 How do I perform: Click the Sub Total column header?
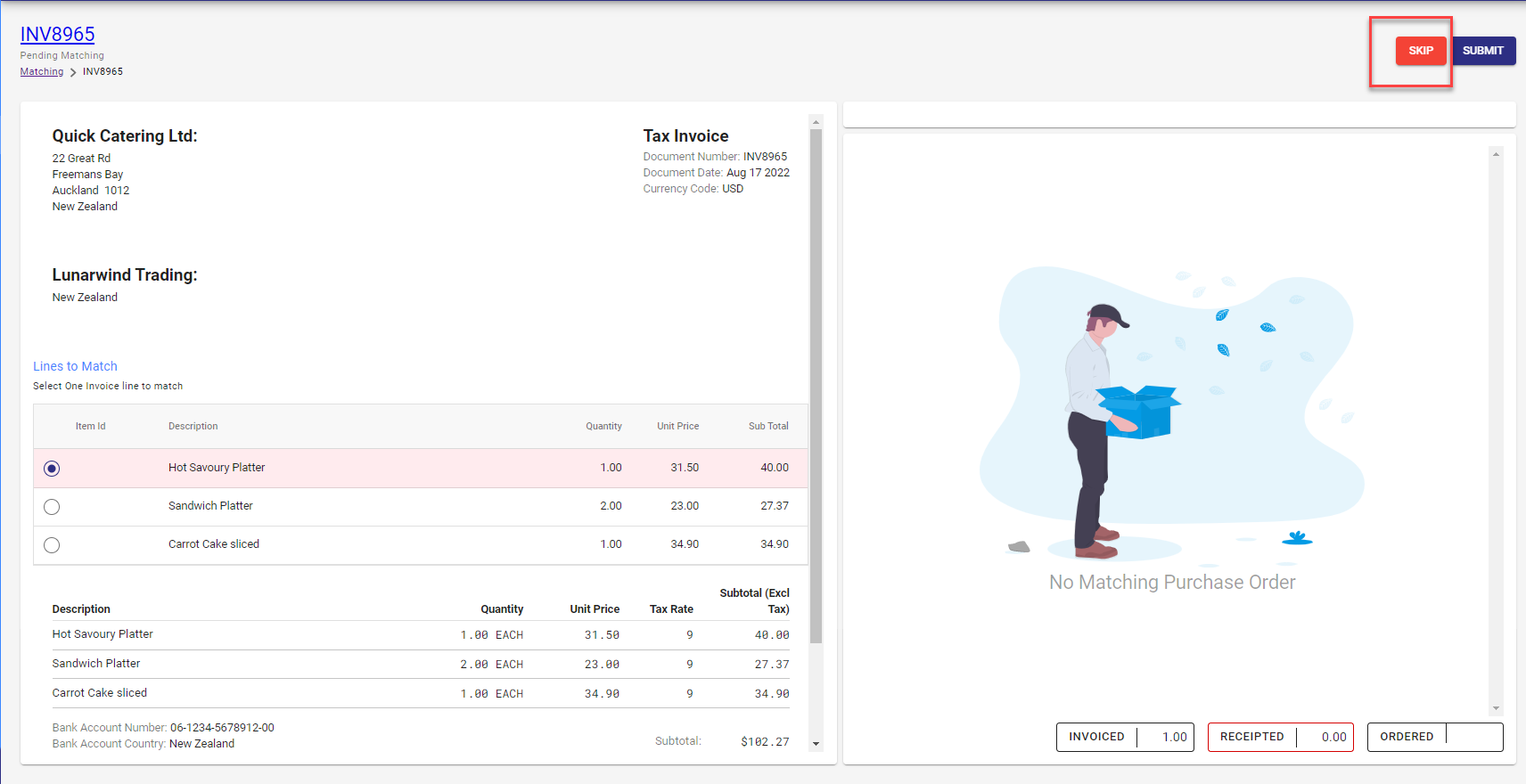(x=768, y=426)
